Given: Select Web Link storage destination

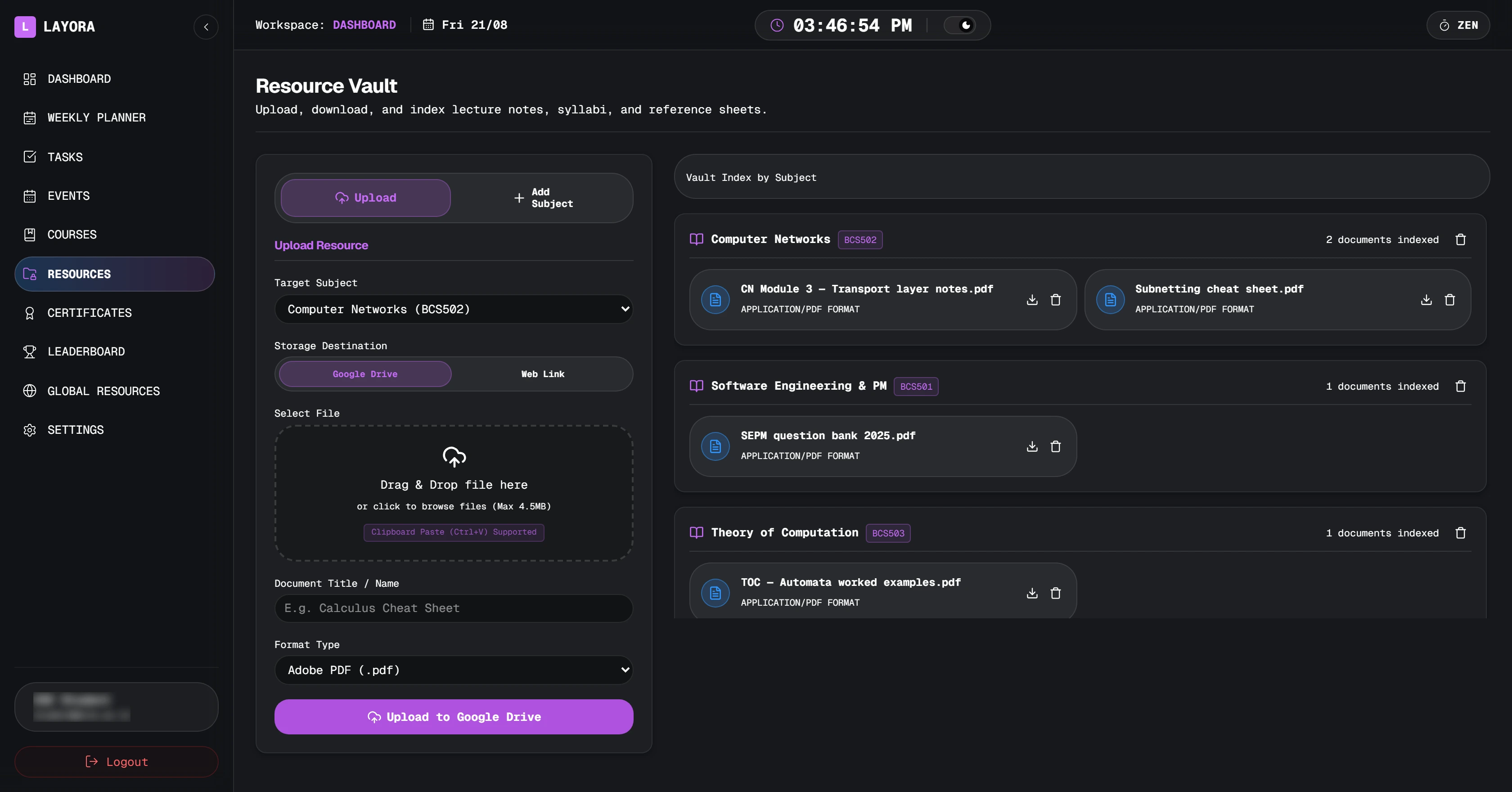Looking at the screenshot, I should pyautogui.click(x=542, y=374).
